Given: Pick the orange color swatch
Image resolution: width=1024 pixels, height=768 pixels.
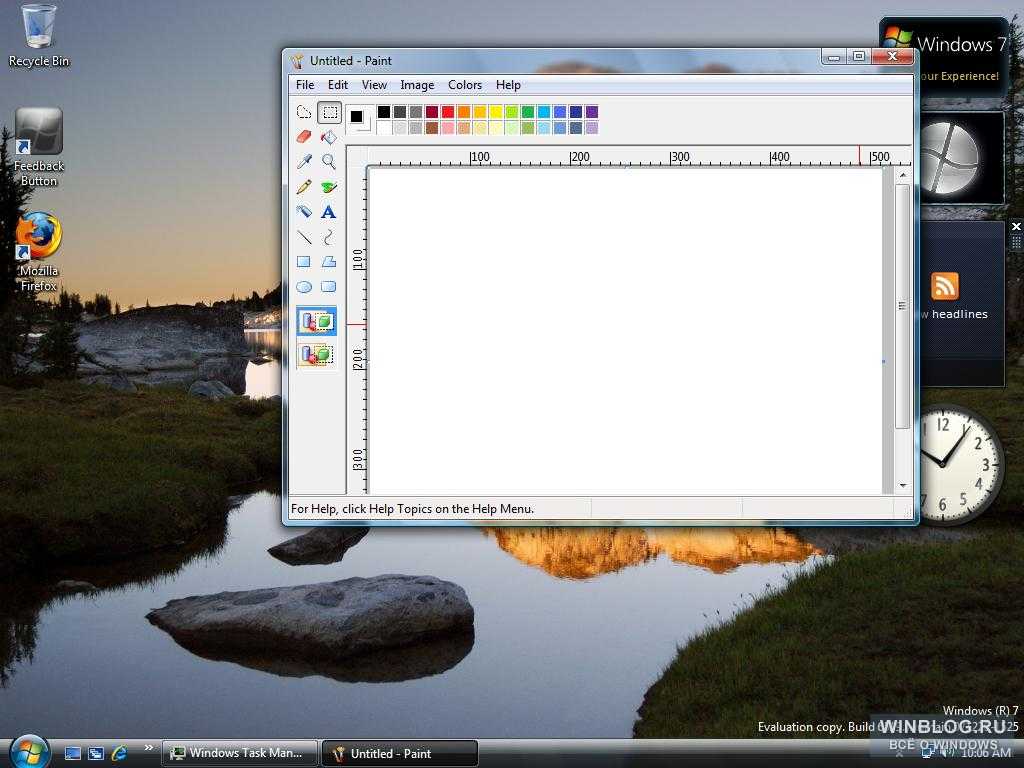Looking at the screenshot, I should click(x=464, y=112).
